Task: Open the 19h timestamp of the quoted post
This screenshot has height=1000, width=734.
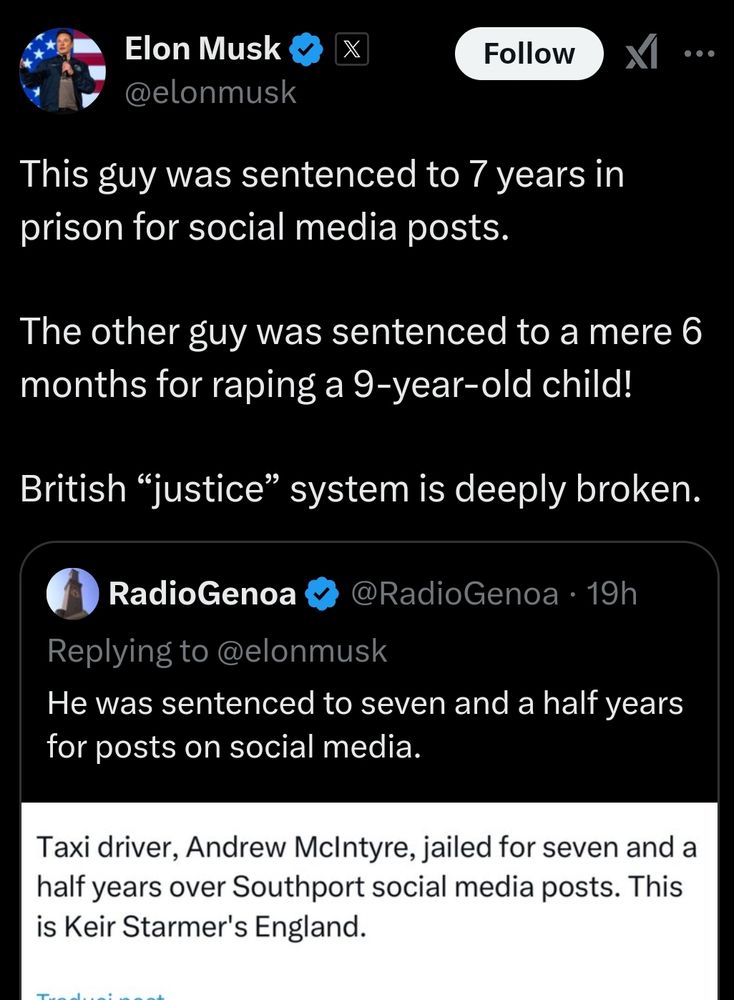Action: coord(612,594)
